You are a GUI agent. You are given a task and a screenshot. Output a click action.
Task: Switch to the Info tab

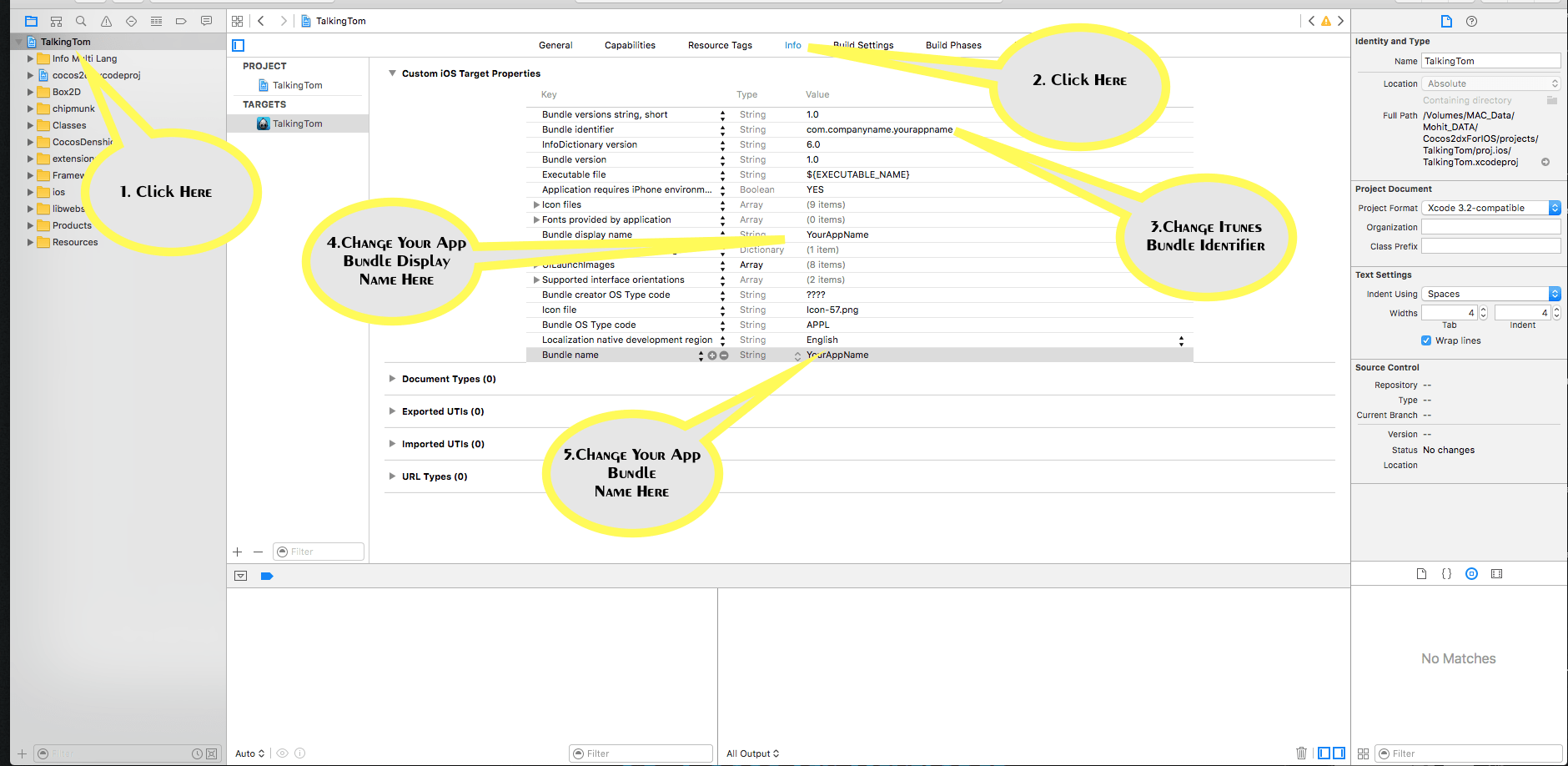tap(793, 45)
